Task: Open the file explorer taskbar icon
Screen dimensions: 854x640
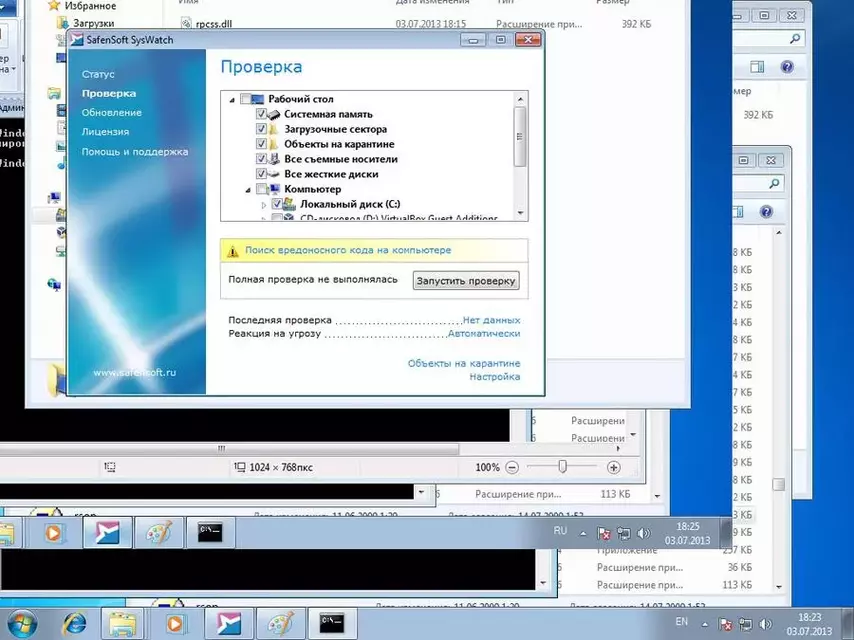Action: tap(123, 624)
